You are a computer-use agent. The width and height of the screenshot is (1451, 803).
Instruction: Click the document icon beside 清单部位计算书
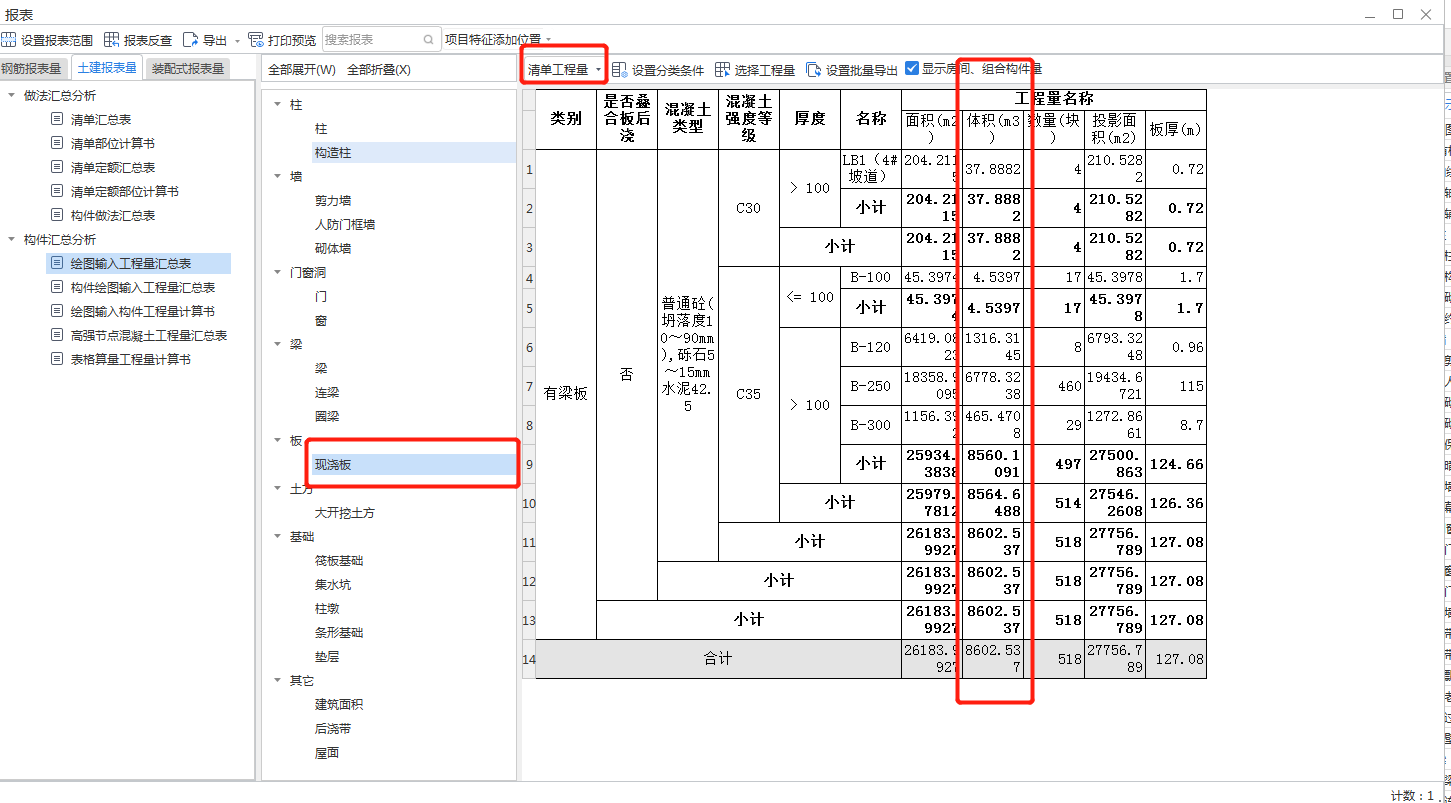point(57,143)
